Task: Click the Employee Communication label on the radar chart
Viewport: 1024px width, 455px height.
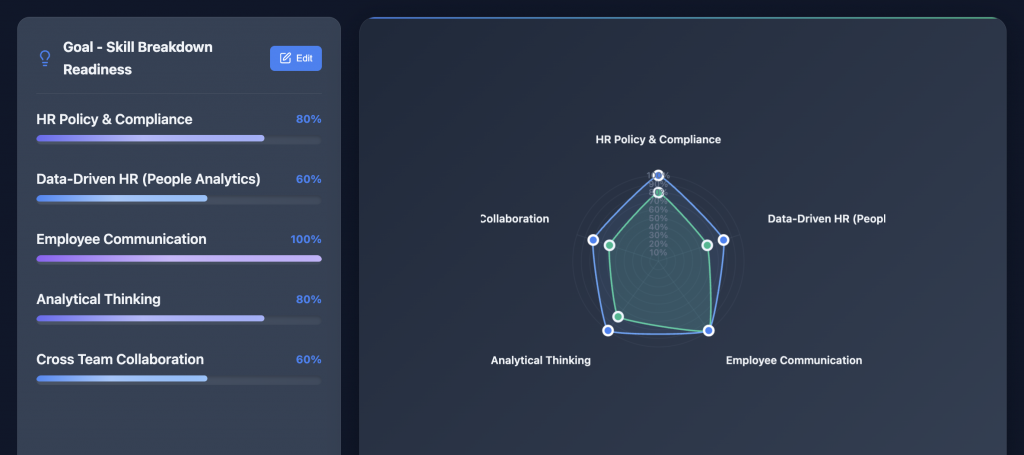Action: coord(793,360)
